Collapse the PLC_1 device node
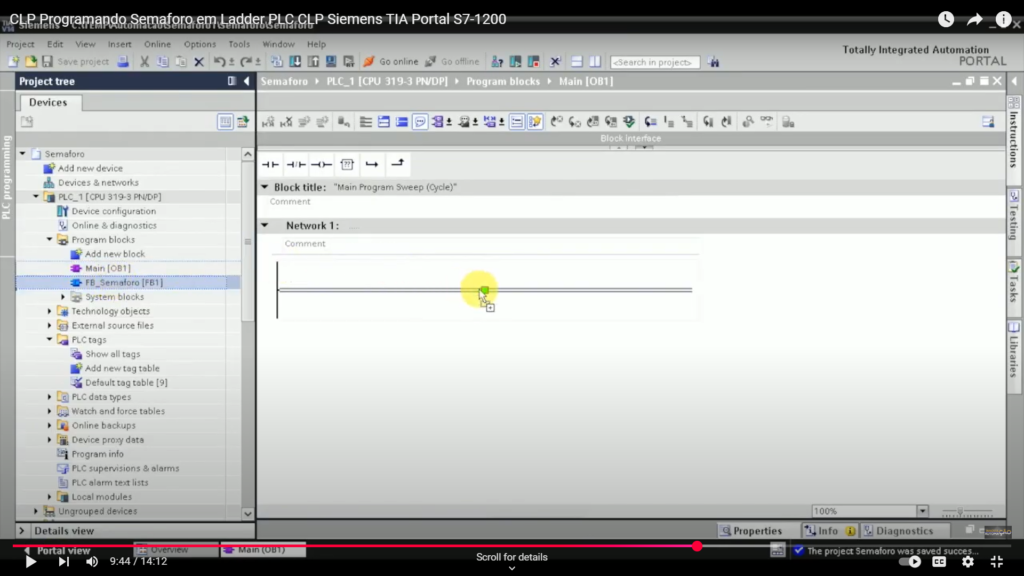Viewport: 1024px width, 576px height. 36,197
